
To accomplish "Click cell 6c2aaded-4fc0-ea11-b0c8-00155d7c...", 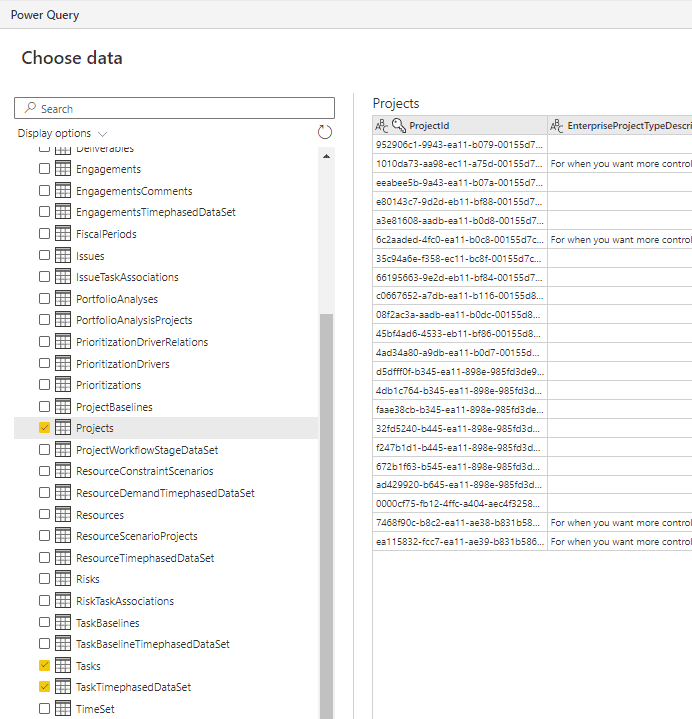I will tap(460, 239).
